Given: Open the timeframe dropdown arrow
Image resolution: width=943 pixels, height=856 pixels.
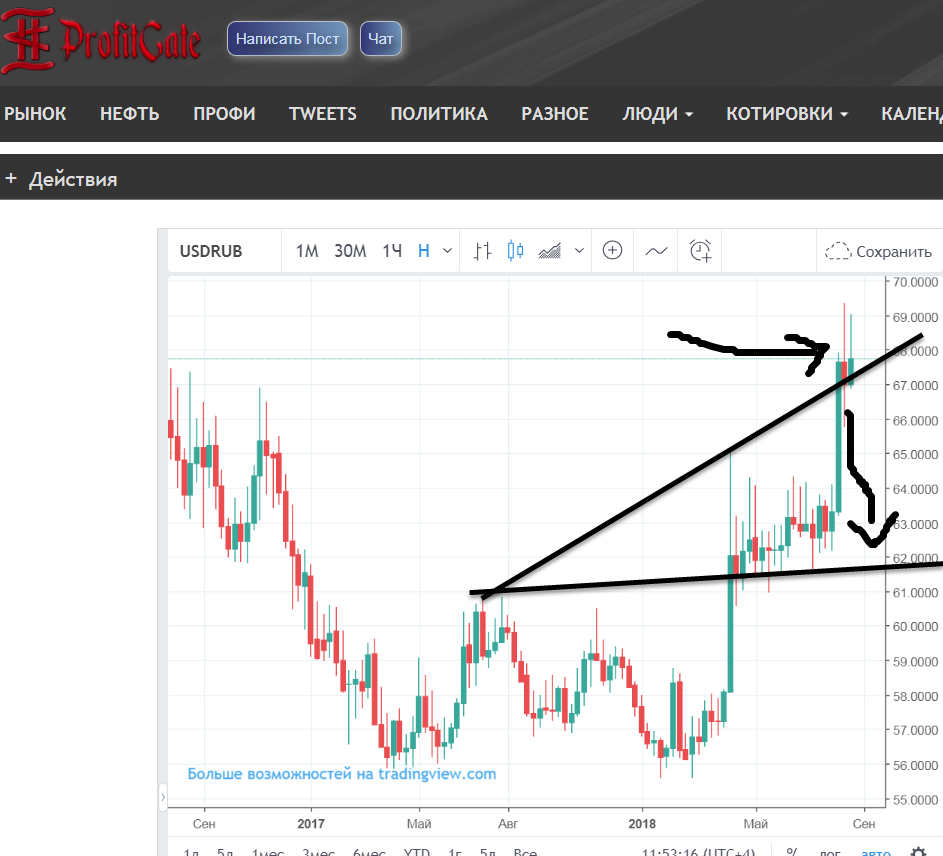Looking at the screenshot, I should pos(447,251).
